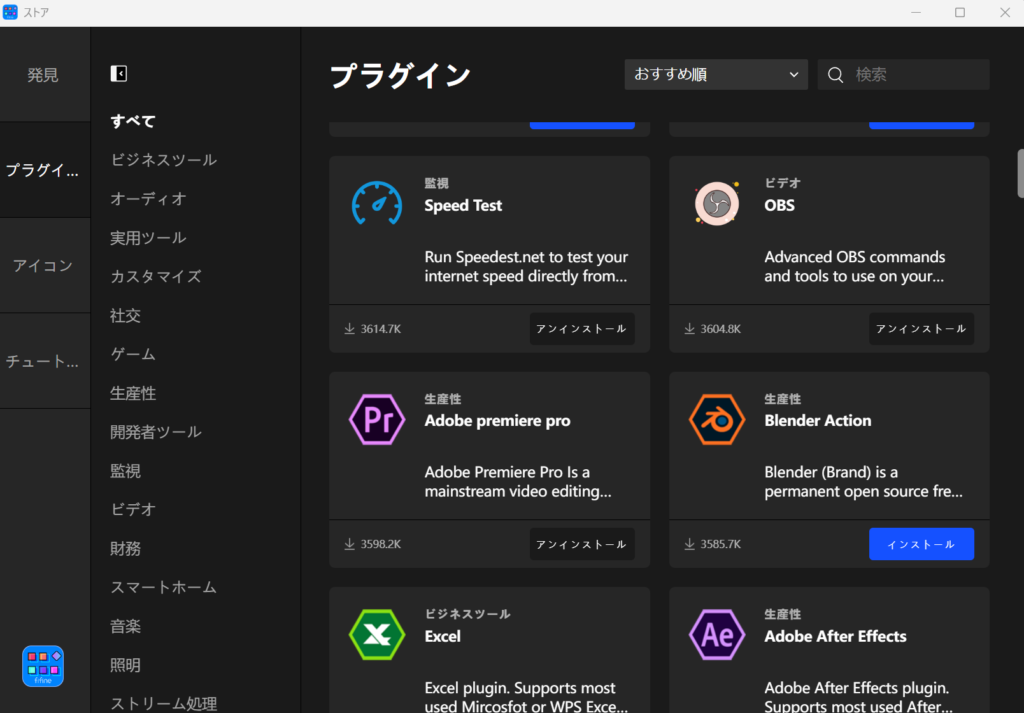Click the Blender Action plugin icon

(x=716, y=420)
